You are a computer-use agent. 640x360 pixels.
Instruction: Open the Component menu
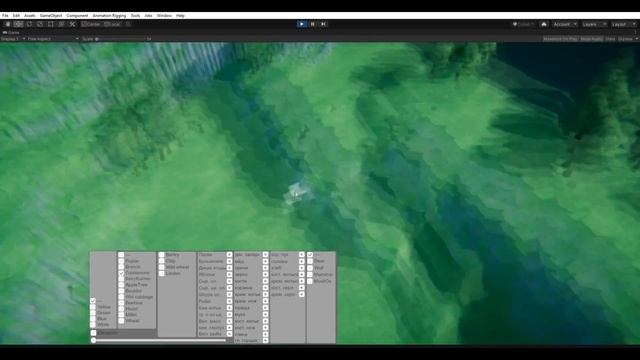77,16
